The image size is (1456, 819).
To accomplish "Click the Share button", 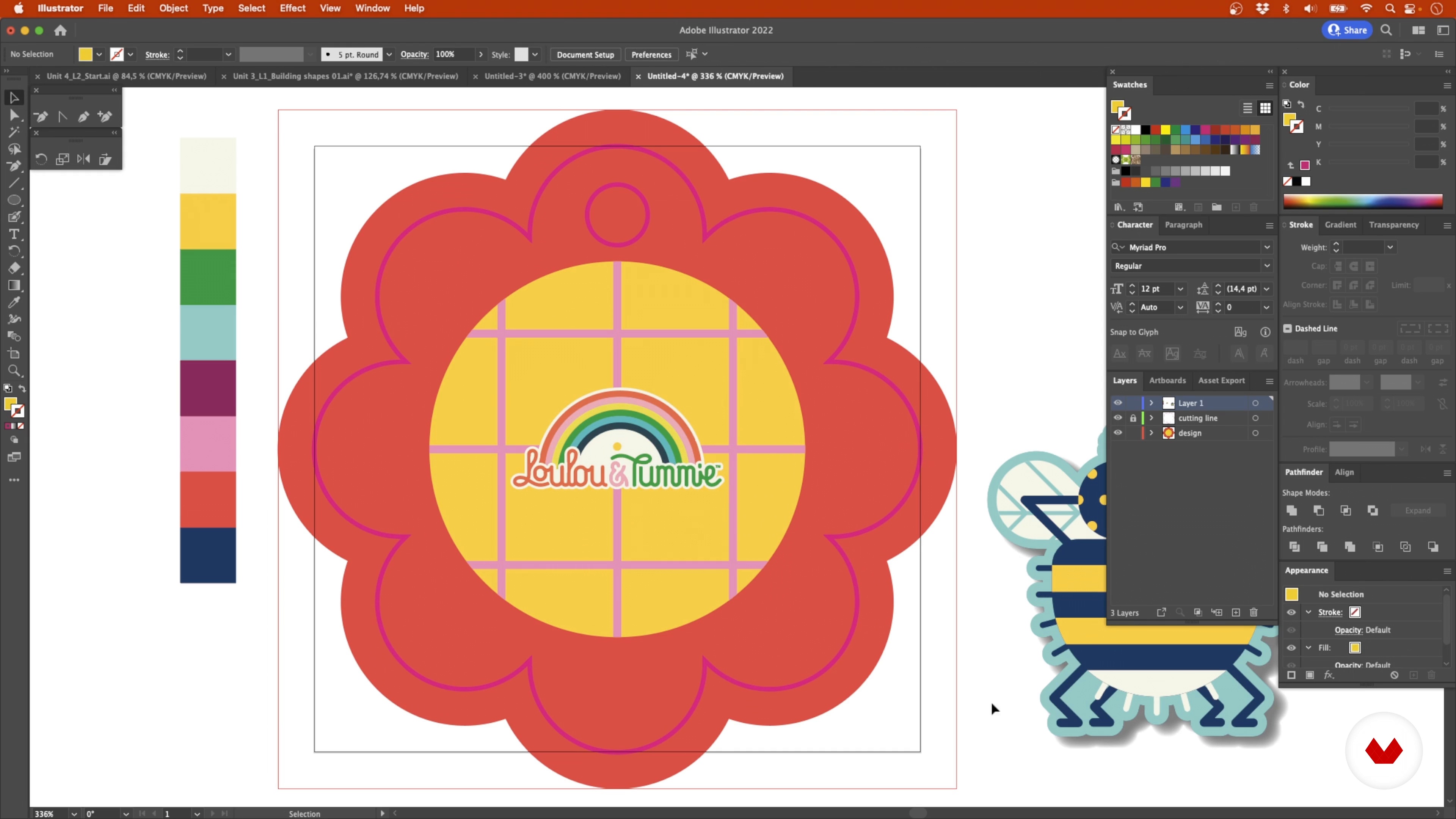I will pos(1348,30).
